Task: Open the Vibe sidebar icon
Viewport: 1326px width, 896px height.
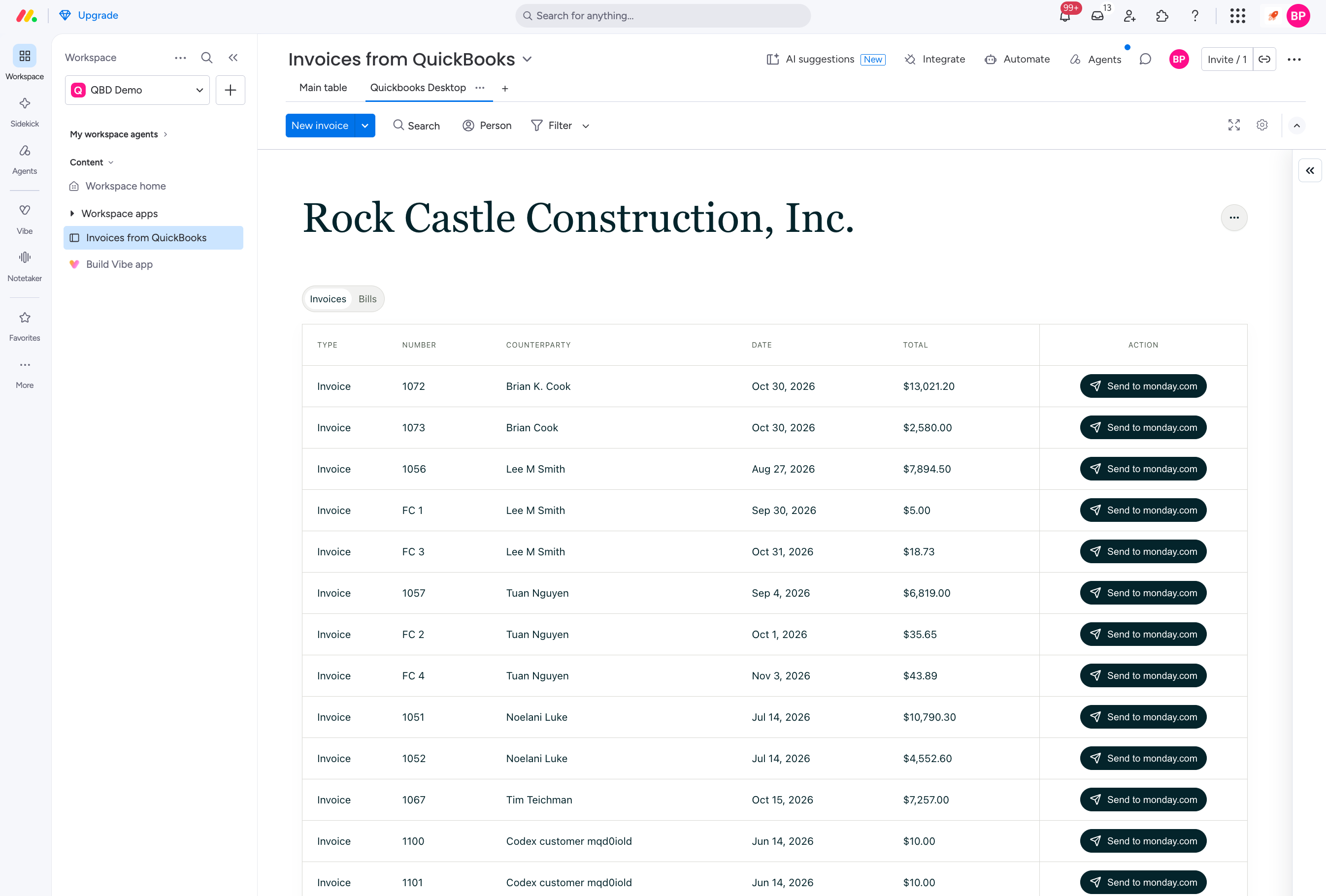Action: coord(25,219)
